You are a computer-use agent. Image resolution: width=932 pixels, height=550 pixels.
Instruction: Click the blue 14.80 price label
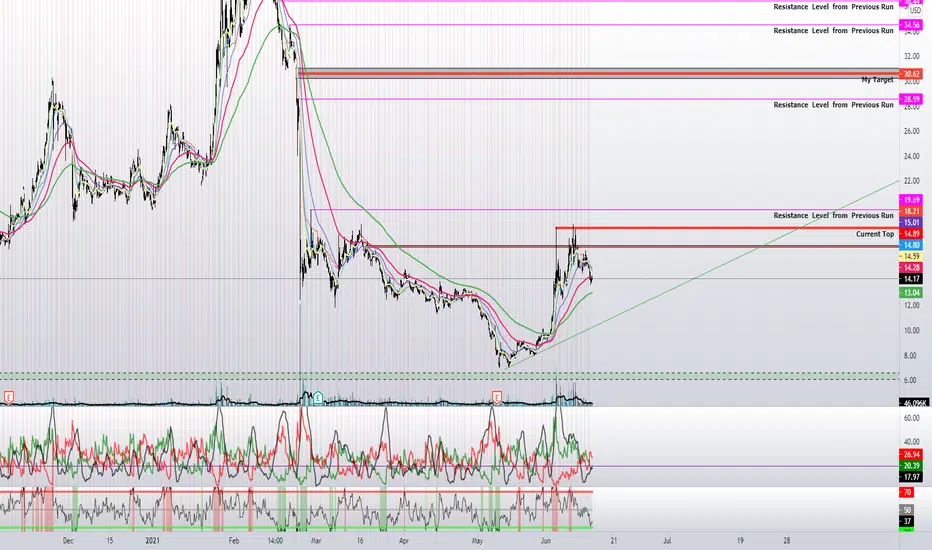[911, 245]
